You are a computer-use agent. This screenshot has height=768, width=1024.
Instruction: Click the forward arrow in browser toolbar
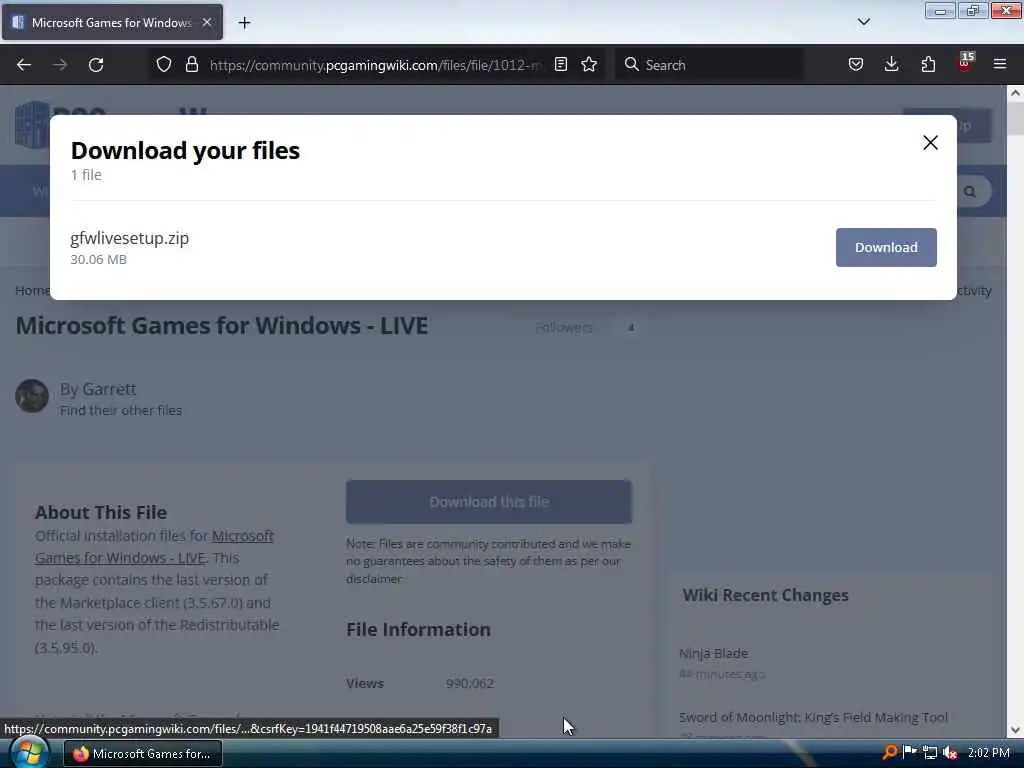(60, 65)
